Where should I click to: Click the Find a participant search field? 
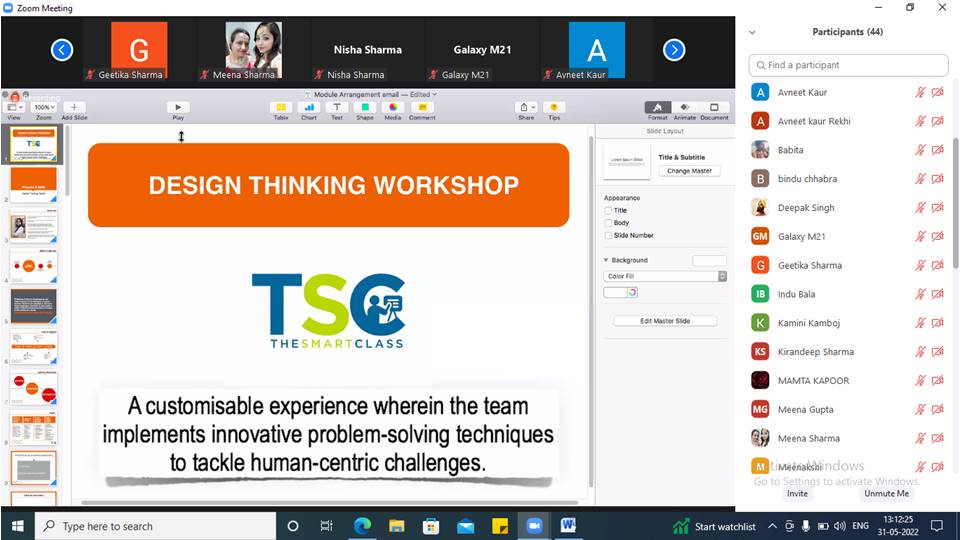click(848, 65)
